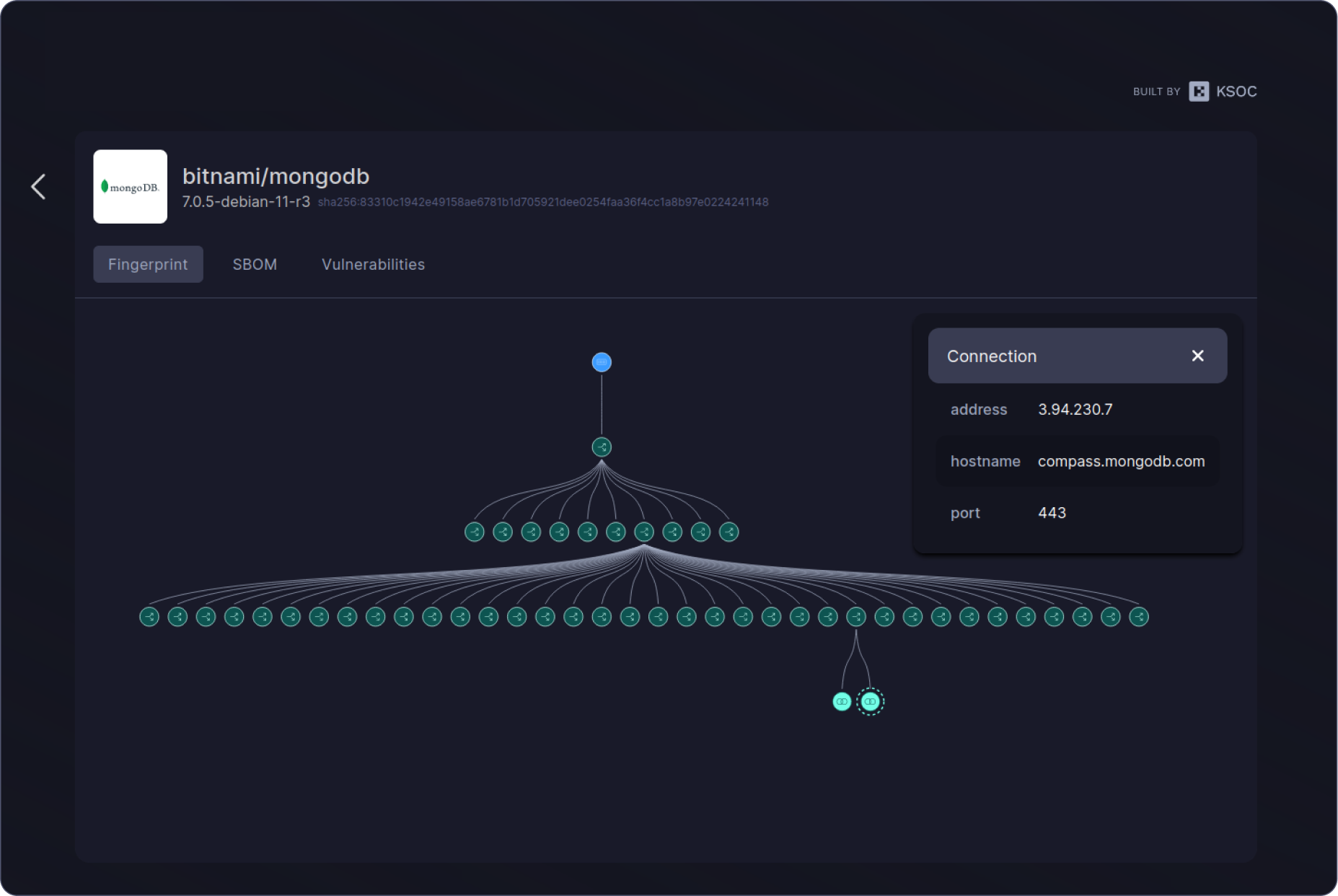Click the second-row node that fans out to children
This screenshot has height=896, width=1338.
click(x=644, y=532)
